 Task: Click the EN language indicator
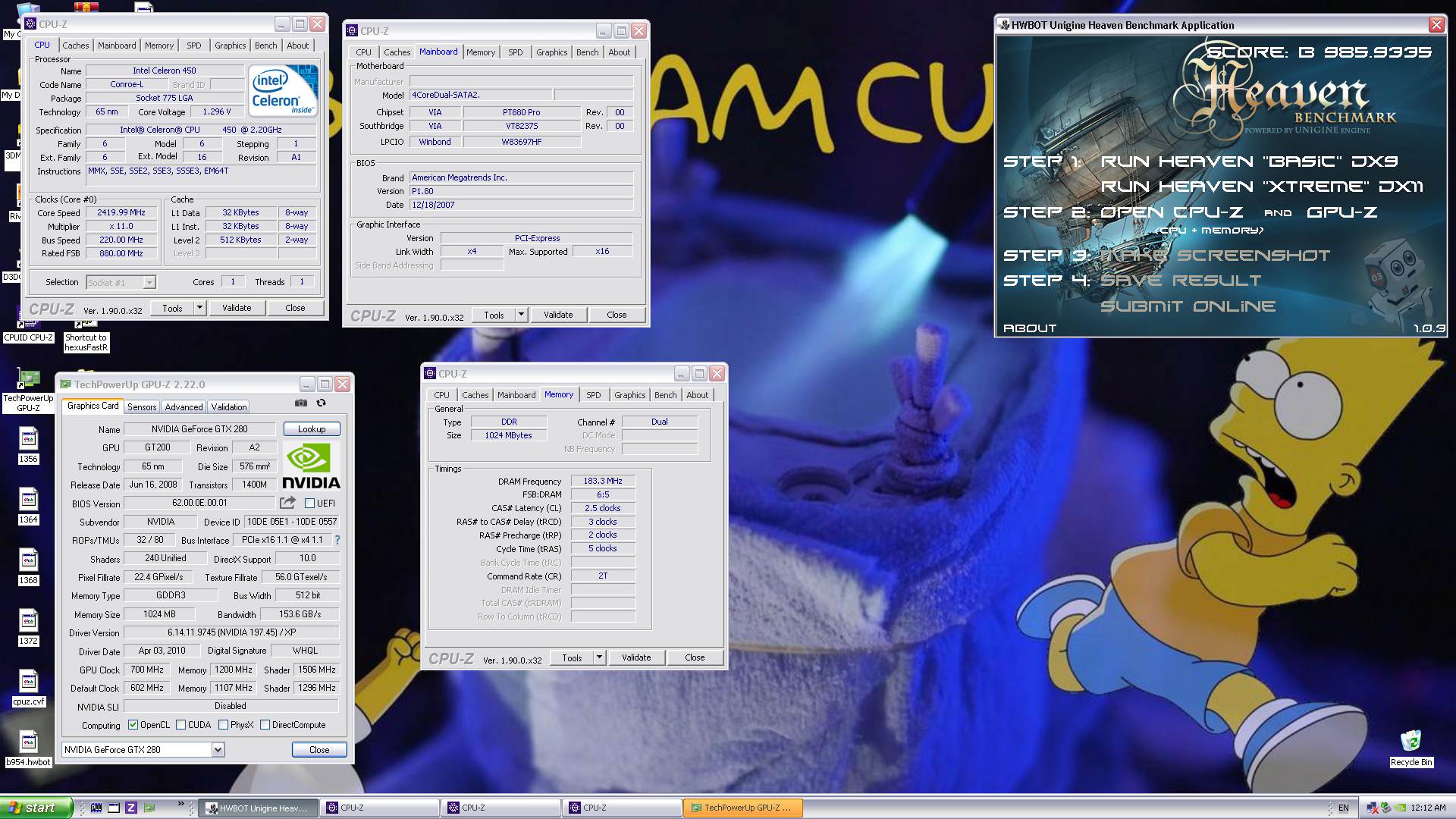coord(1344,808)
